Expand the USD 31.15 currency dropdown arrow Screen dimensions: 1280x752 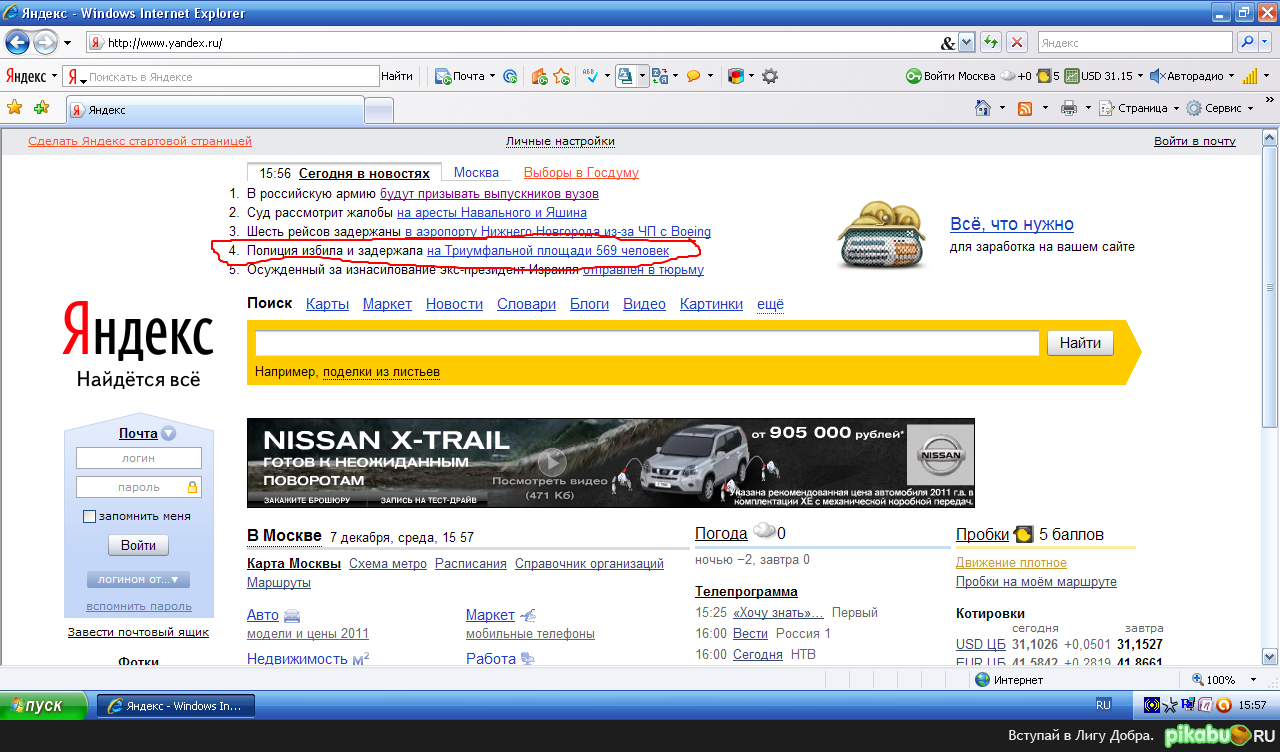click(1141, 77)
